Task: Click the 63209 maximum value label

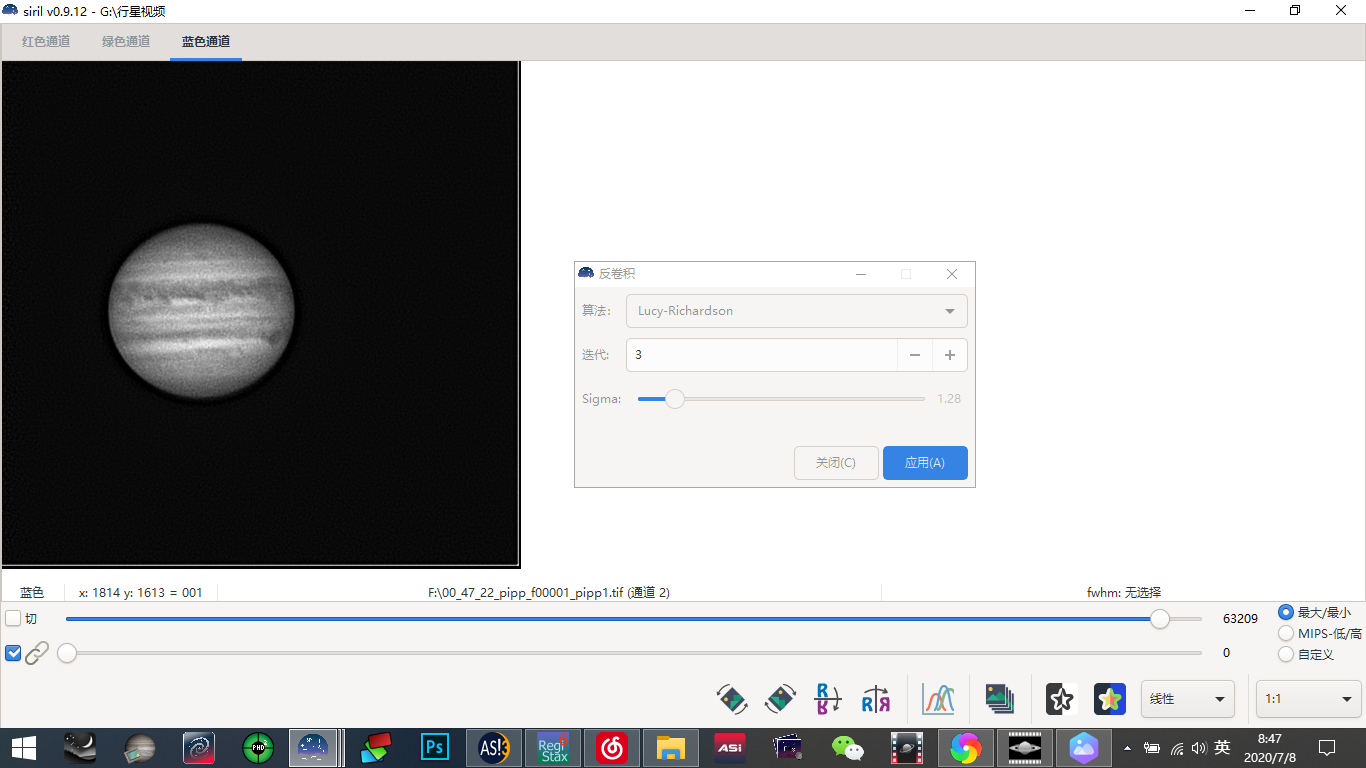Action: point(1240,619)
